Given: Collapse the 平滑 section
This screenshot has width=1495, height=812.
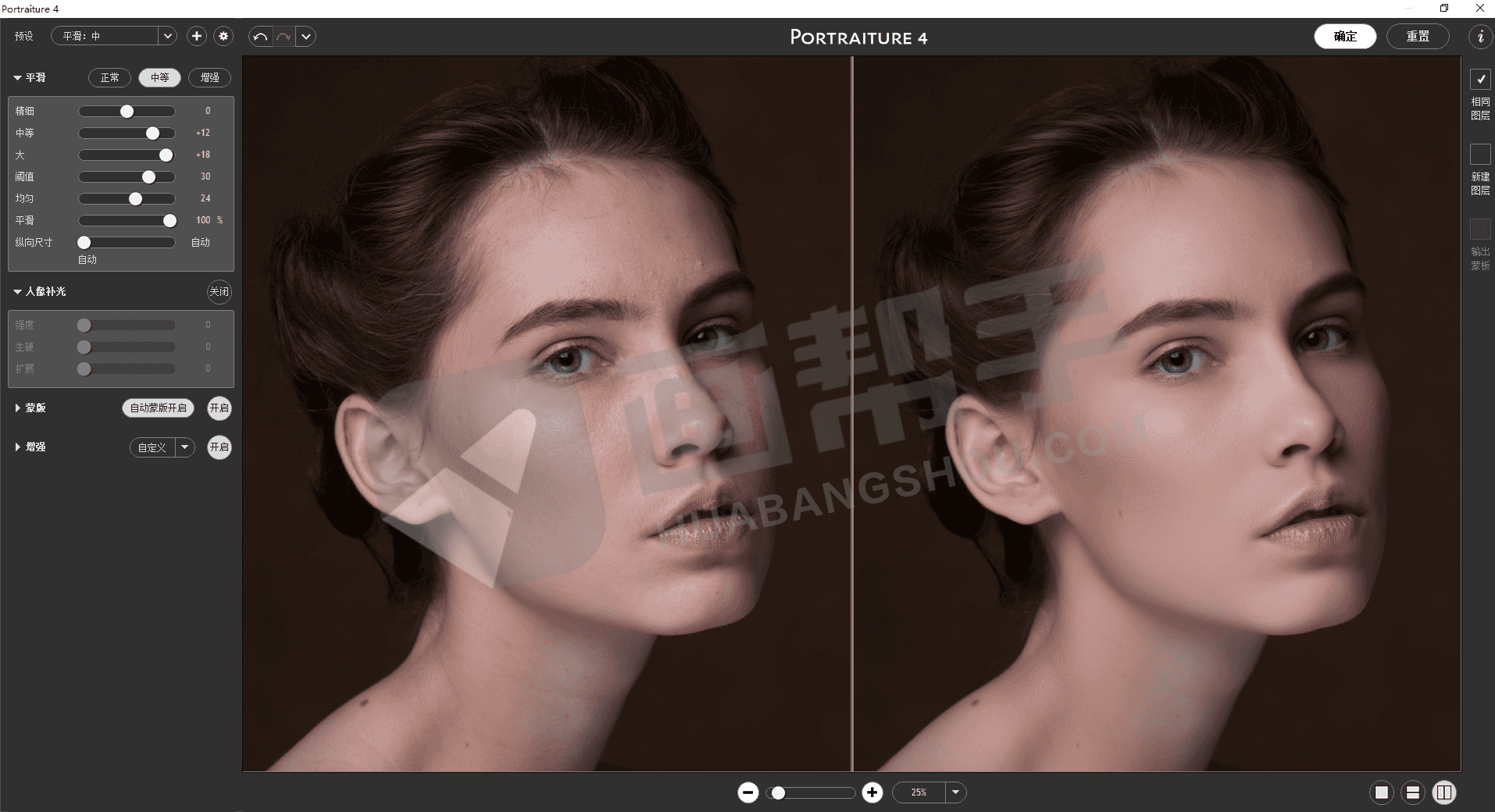Looking at the screenshot, I should pos(17,78).
